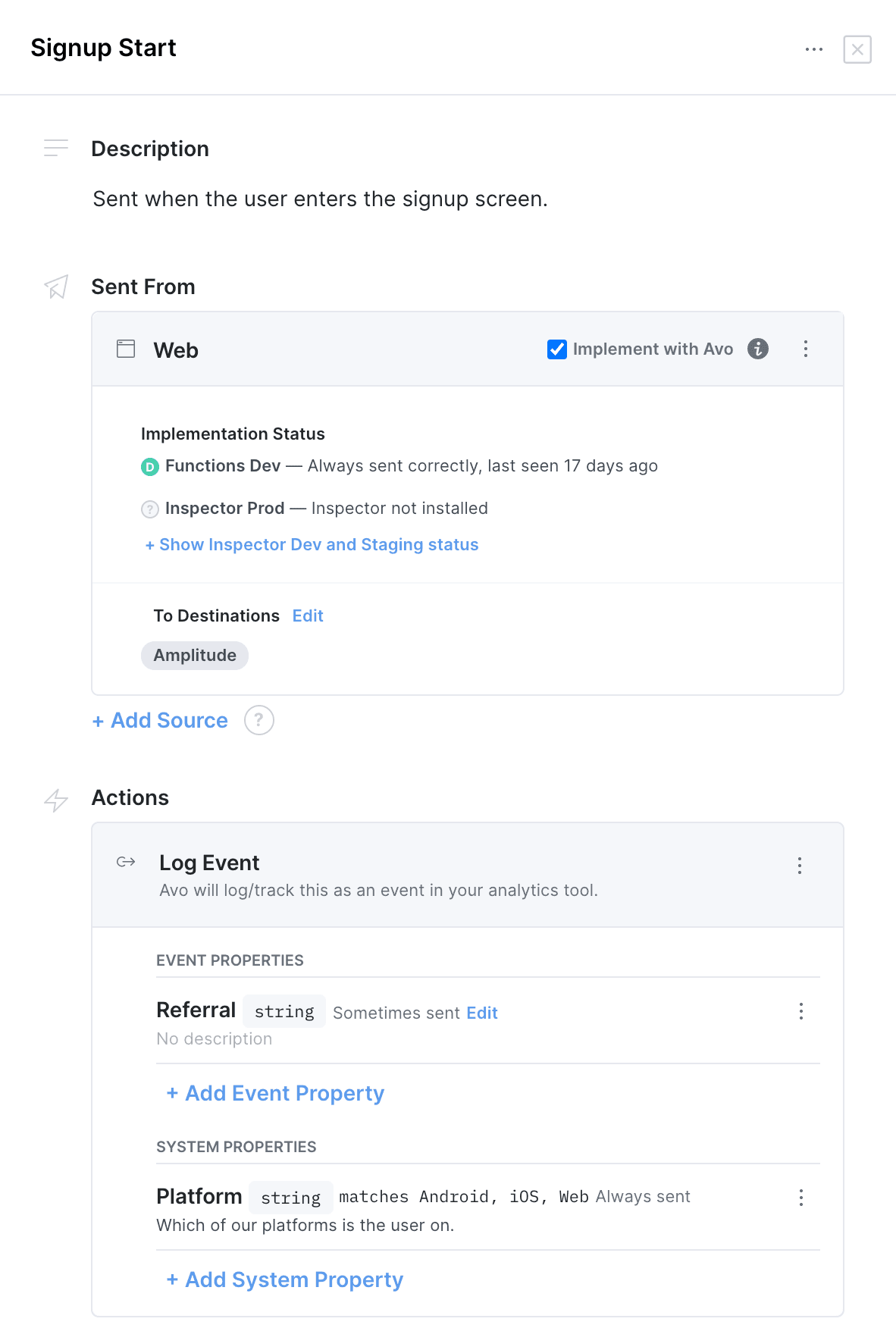Click the Description section icon
This screenshot has height=1328, width=896.
(56, 148)
